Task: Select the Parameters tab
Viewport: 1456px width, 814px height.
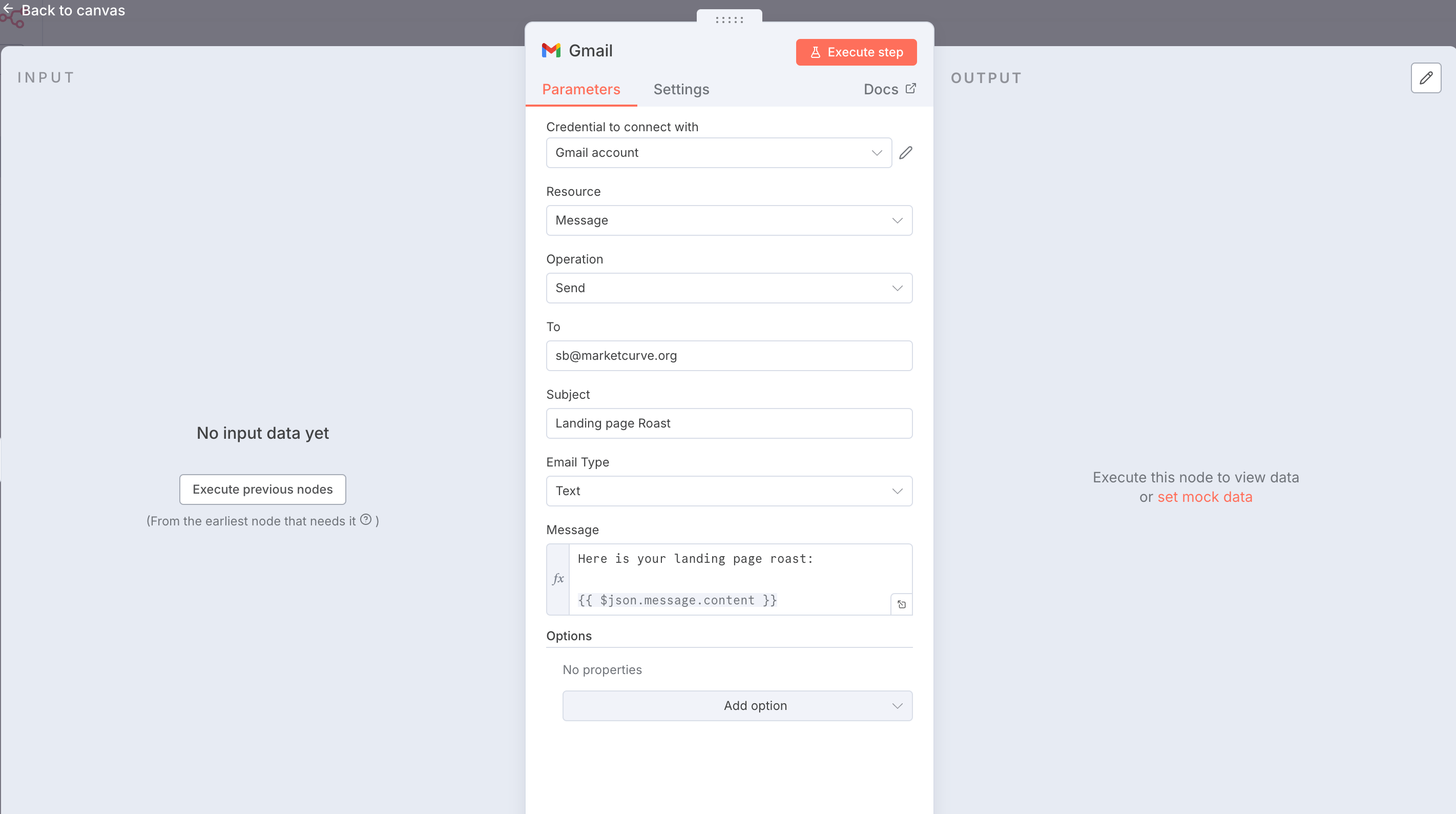Action: pyautogui.click(x=580, y=89)
